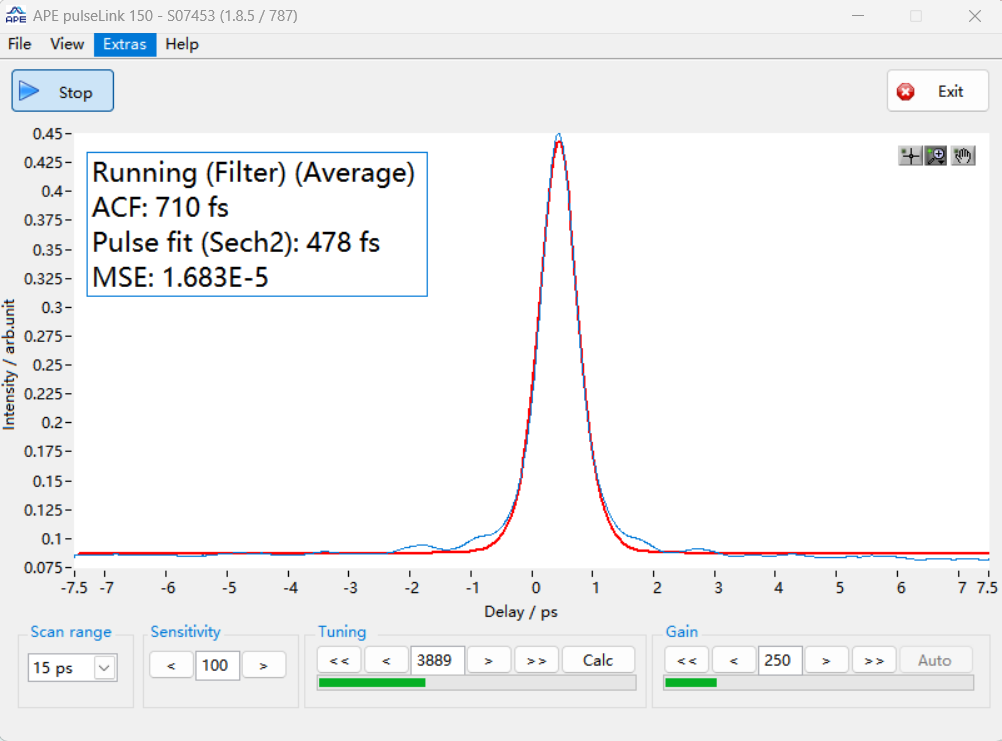This screenshot has width=1002, height=741.
Task: Open the View menu
Action: (67, 44)
